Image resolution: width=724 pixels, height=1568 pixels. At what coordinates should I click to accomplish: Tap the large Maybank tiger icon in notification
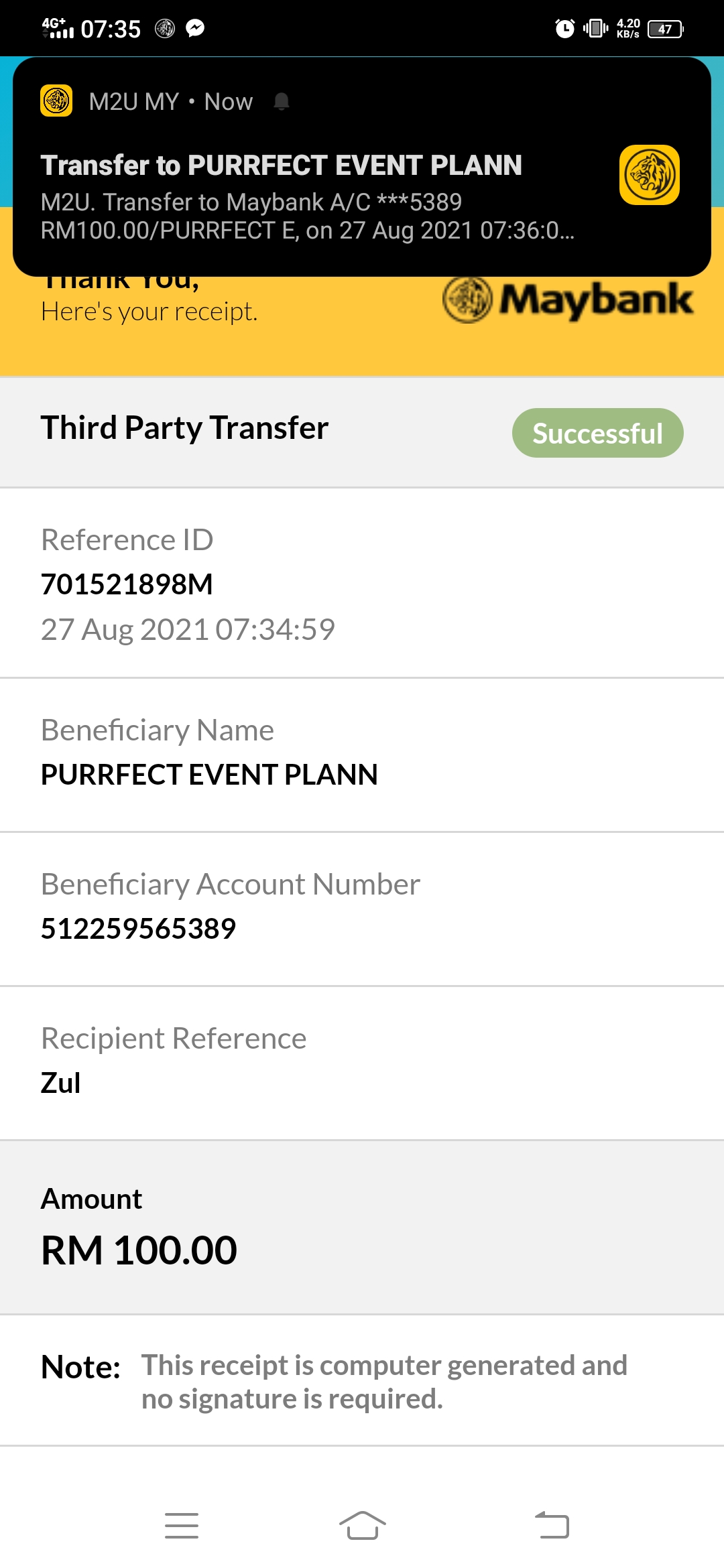tap(649, 175)
